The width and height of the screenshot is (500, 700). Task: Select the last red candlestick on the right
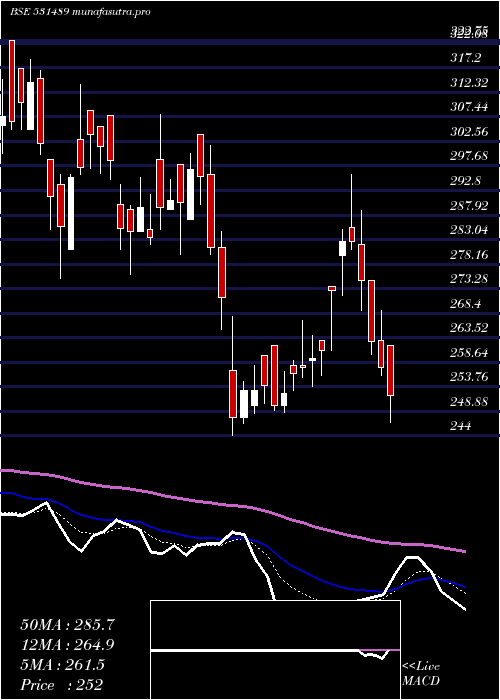[x=391, y=371]
